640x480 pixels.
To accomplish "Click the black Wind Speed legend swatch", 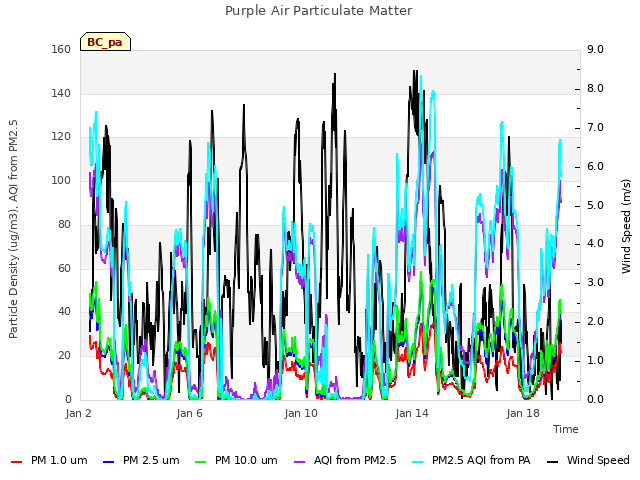I will [553, 462].
